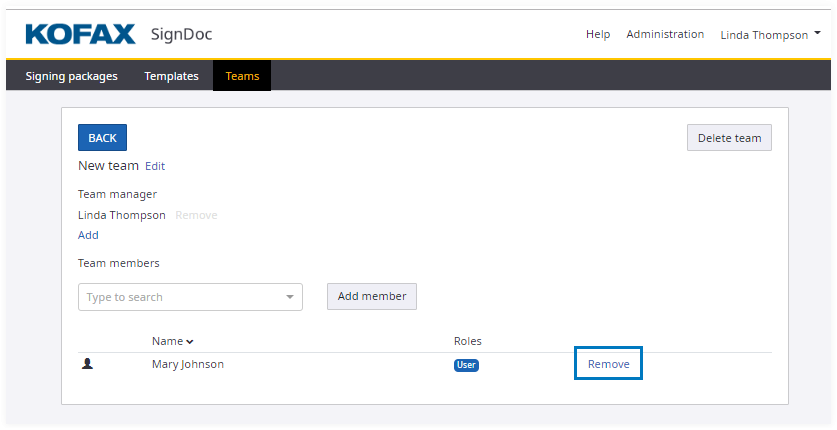Click the Delete team button
This screenshot has height=430, width=837.
(x=729, y=138)
